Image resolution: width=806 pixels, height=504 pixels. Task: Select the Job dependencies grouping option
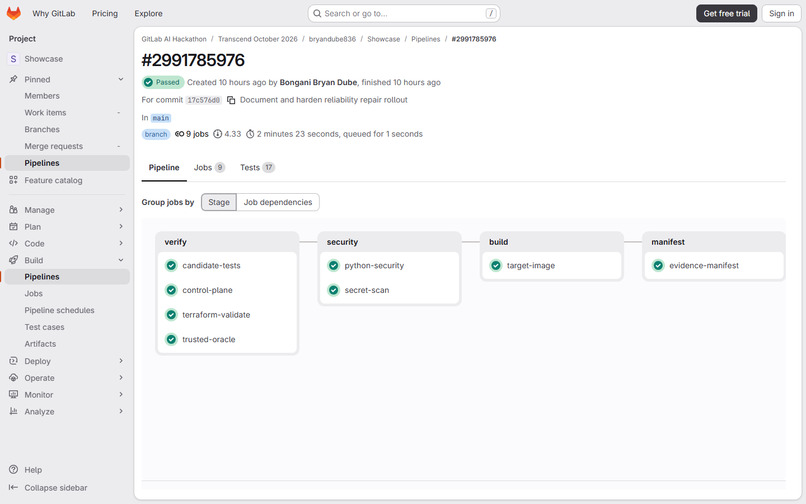click(278, 202)
